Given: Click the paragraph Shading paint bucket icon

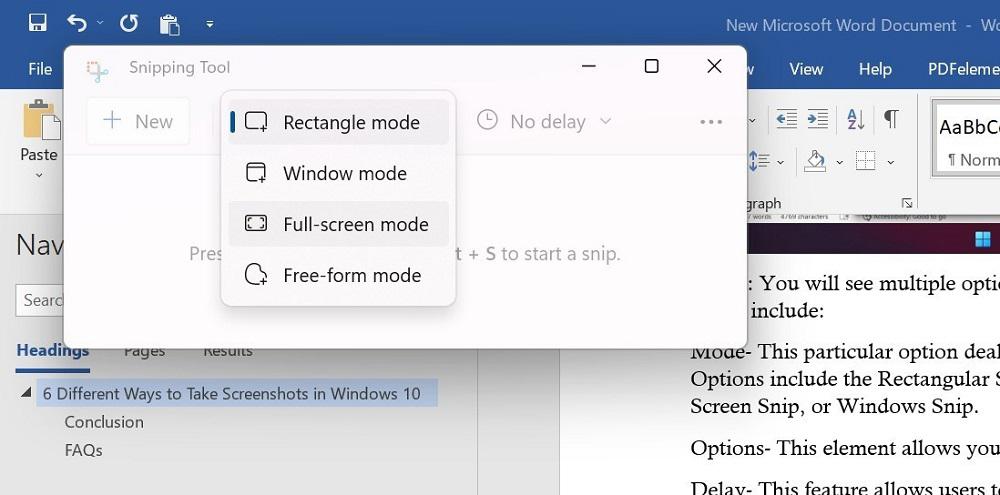Looking at the screenshot, I should [x=815, y=161].
